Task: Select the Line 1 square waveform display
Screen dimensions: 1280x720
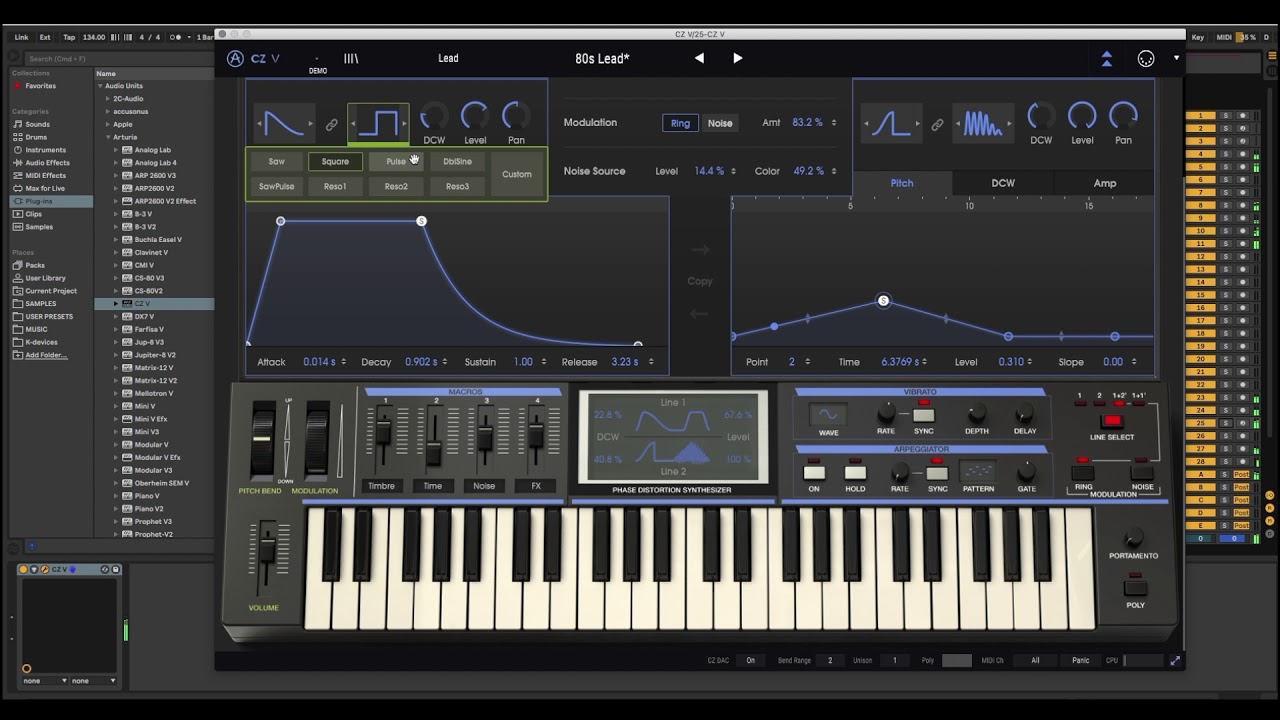Action: click(378, 124)
